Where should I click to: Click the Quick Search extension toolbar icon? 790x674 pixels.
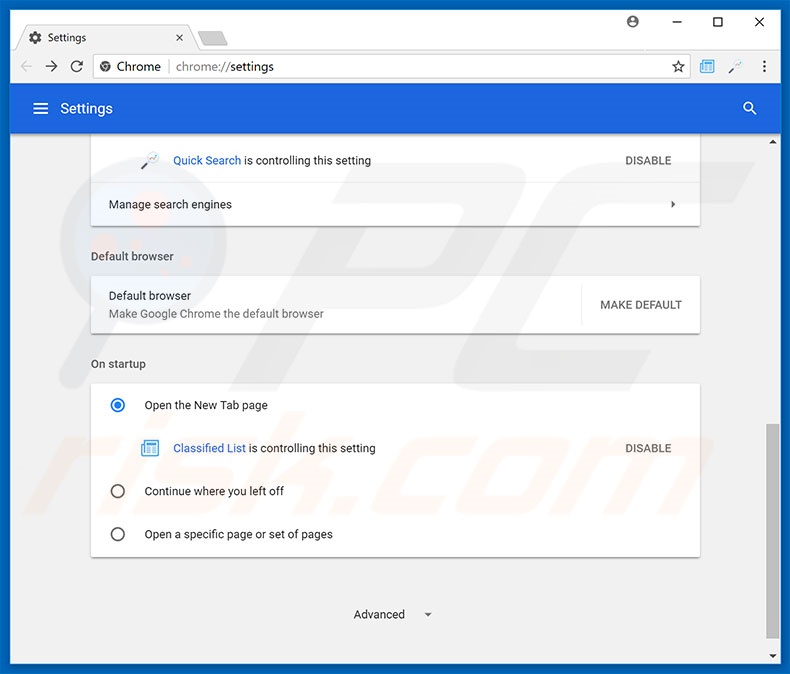(x=735, y=67)
